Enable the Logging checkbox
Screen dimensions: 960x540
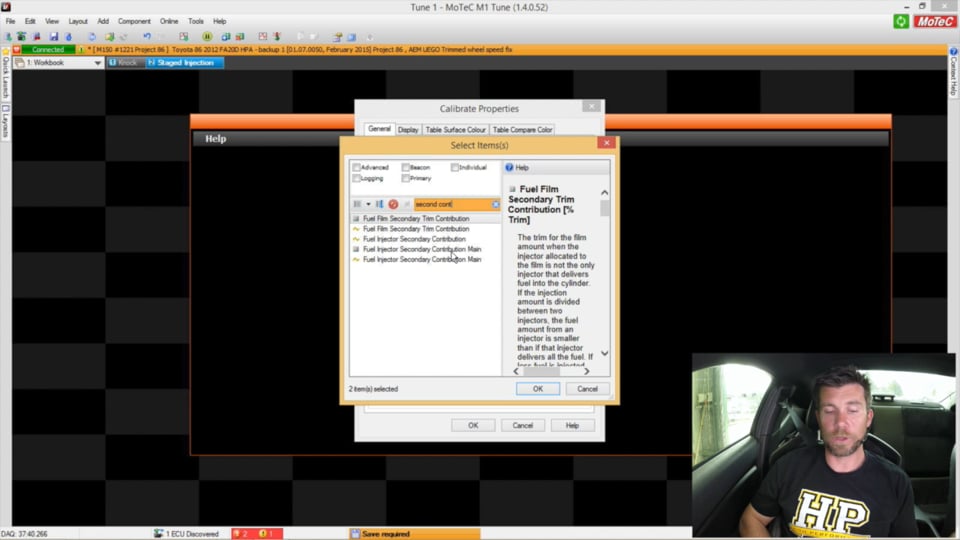(356, 178)
